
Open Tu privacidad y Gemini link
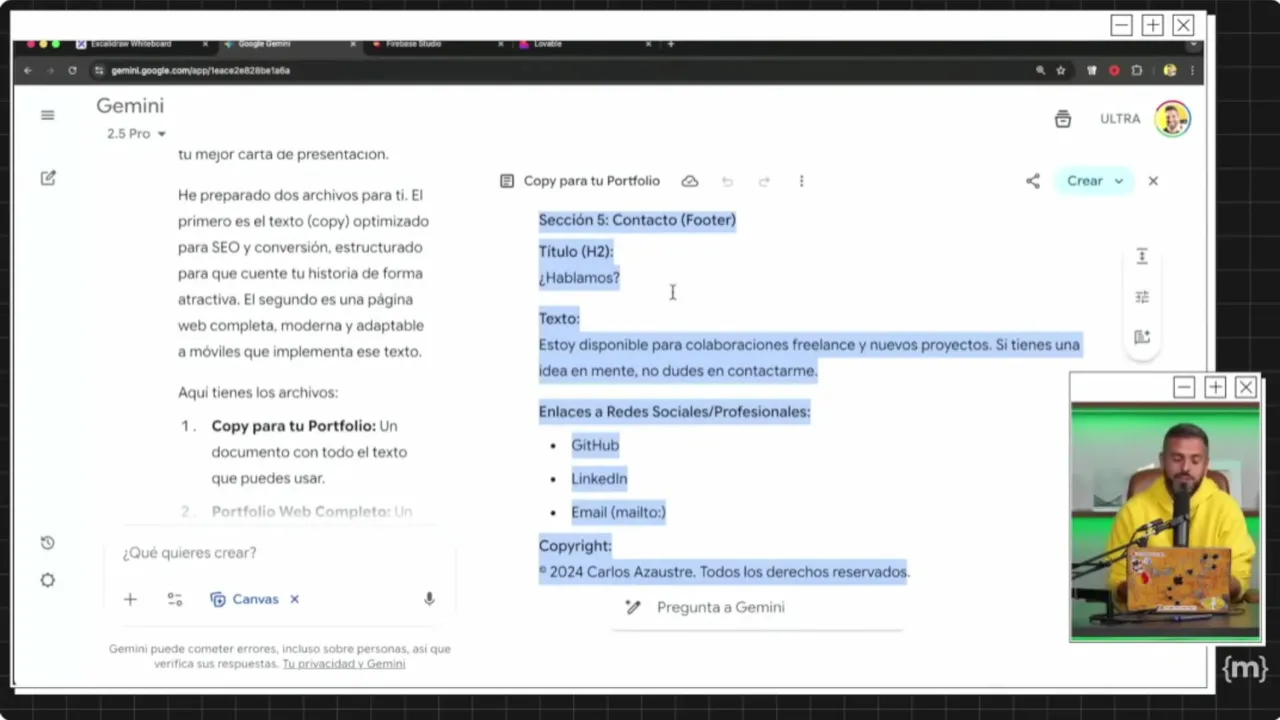pyautogui.click(x=344, y=664)
